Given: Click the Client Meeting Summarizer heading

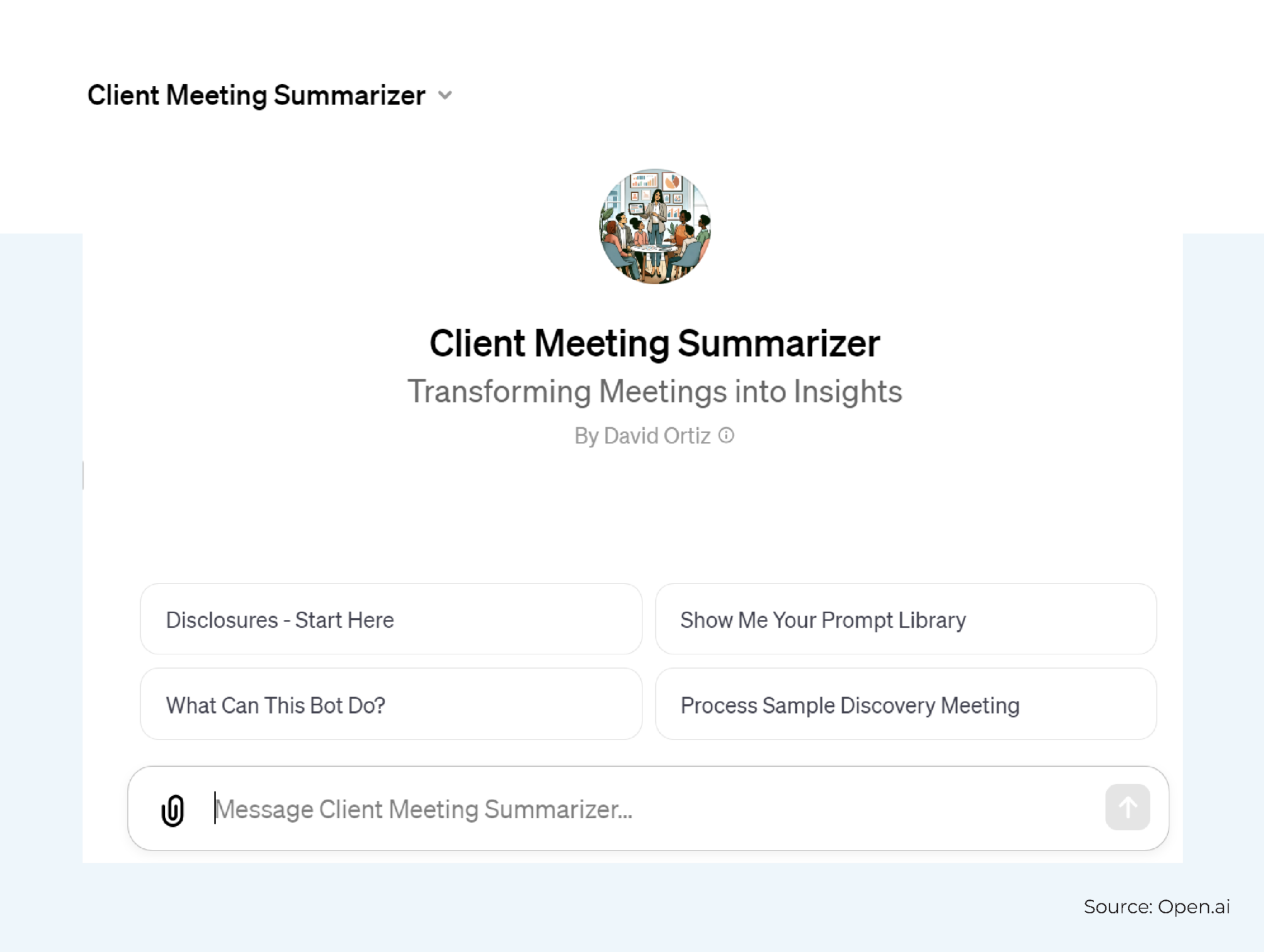Looking at the screenshot, I should 655,343.
